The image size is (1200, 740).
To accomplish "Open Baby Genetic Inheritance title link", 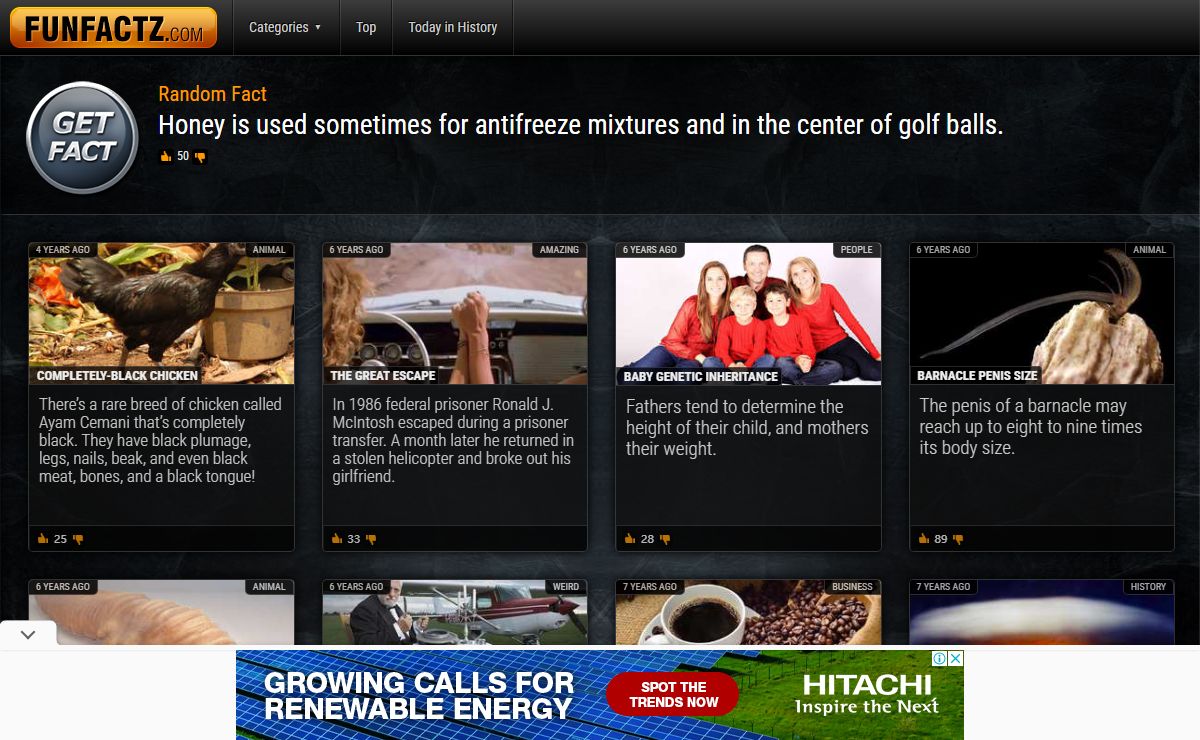I will tap(700, 377).
